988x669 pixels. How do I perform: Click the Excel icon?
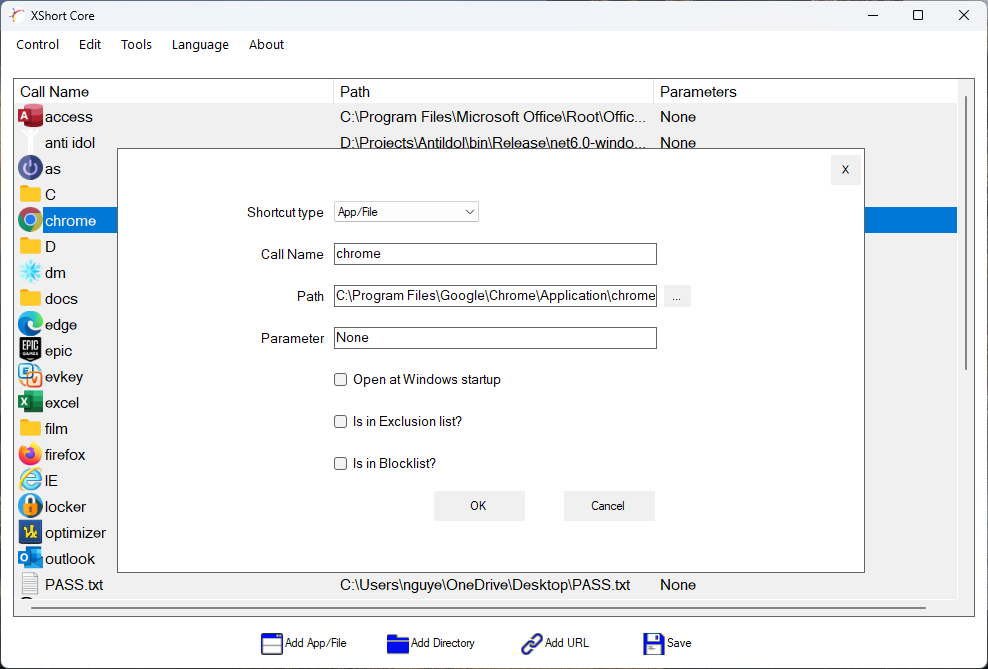point(30,403)
